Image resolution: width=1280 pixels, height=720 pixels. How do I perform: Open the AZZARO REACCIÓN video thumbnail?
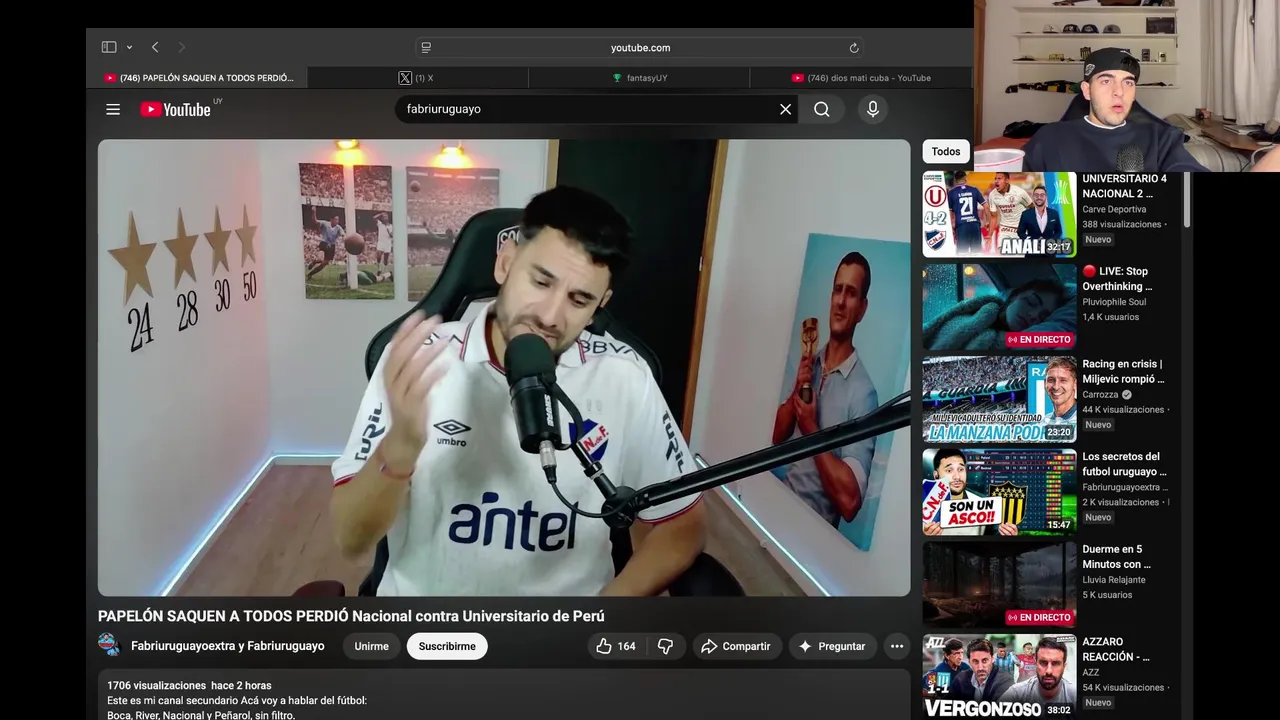pos(999,677)
